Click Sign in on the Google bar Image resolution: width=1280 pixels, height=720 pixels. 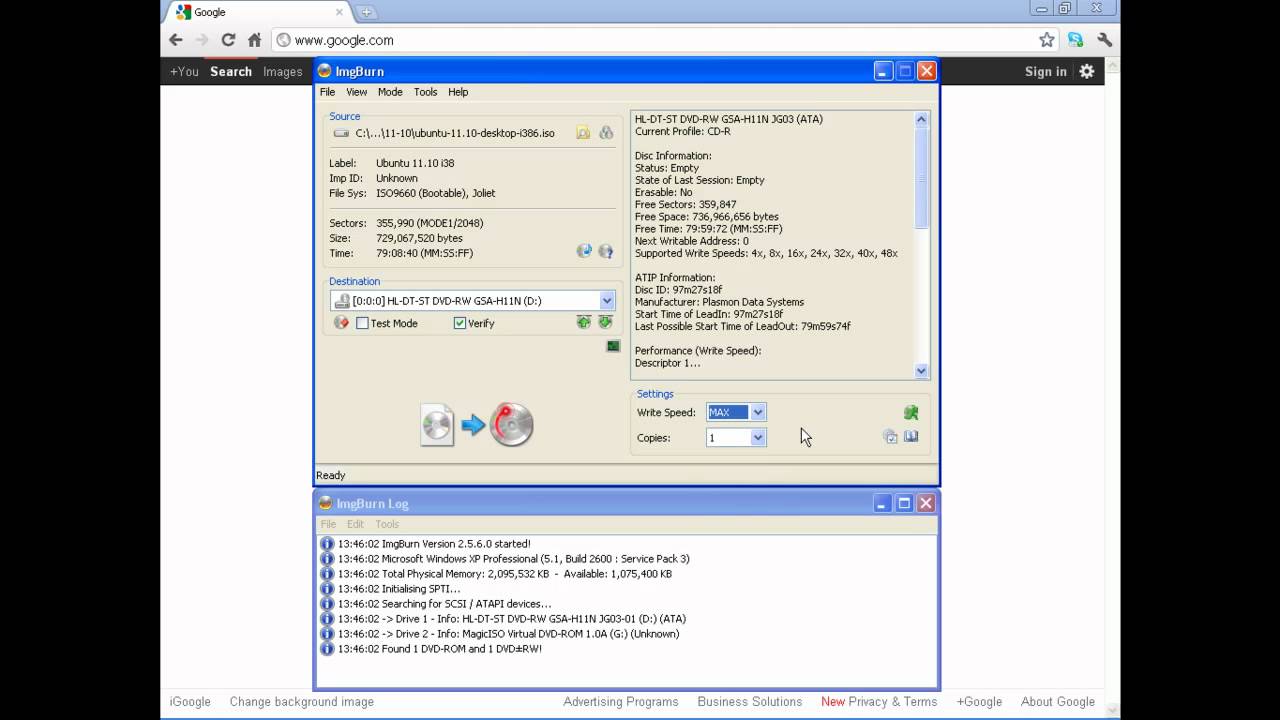[x=1045, y=71]
